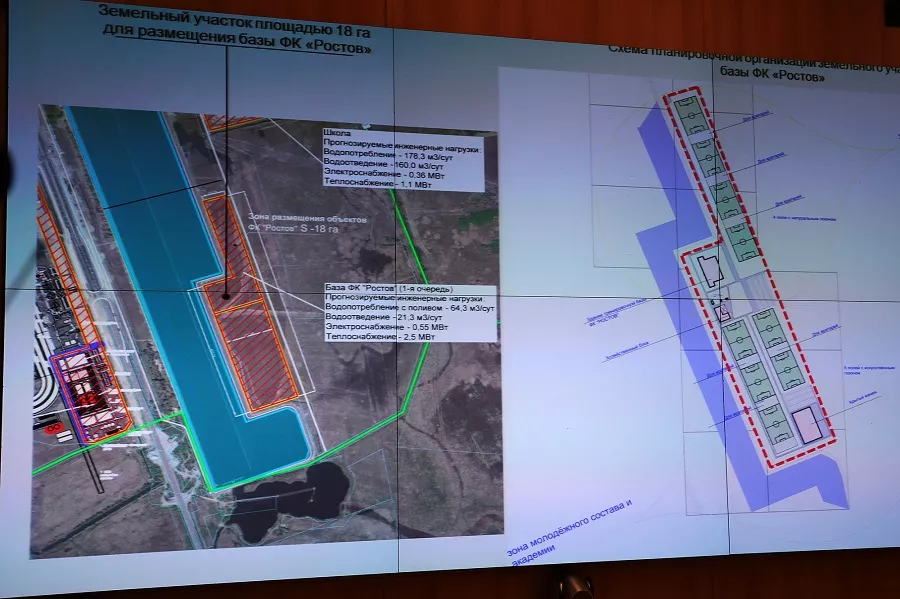
Task: Click the black marker dot in hatched zone
Action: (x=228, y=296)
